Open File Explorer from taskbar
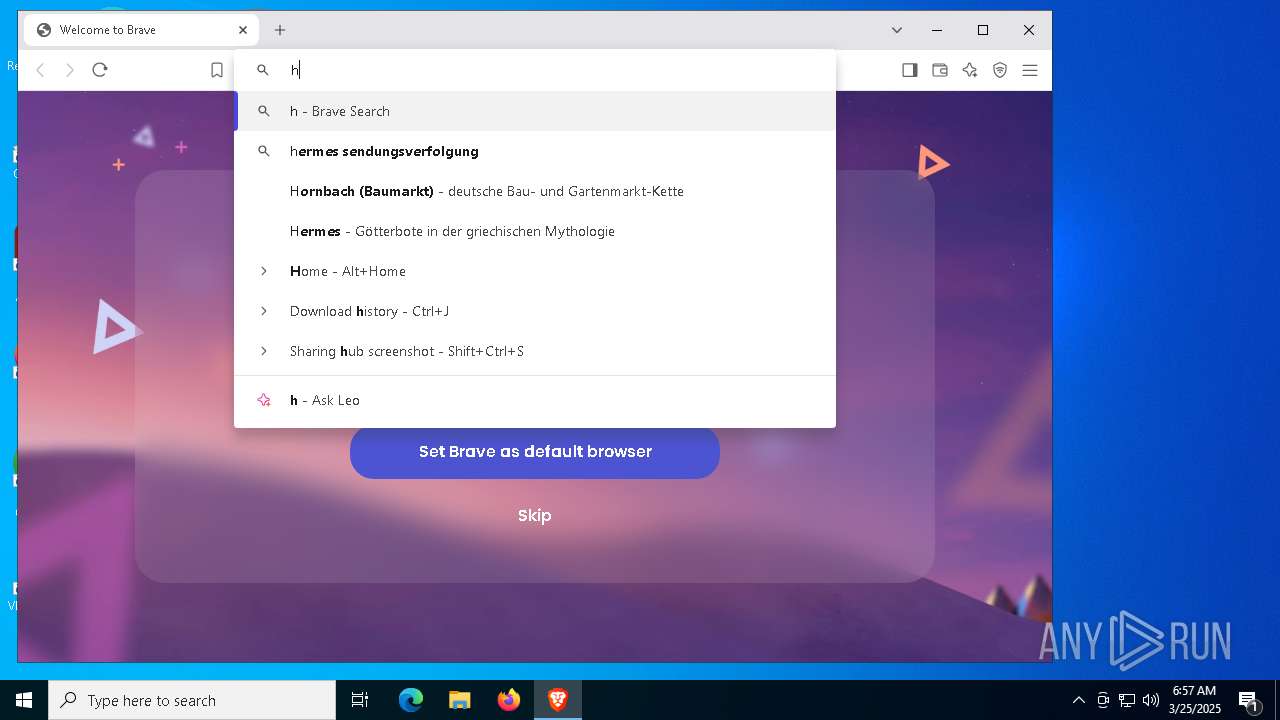1280x720 pixels. 460,700
